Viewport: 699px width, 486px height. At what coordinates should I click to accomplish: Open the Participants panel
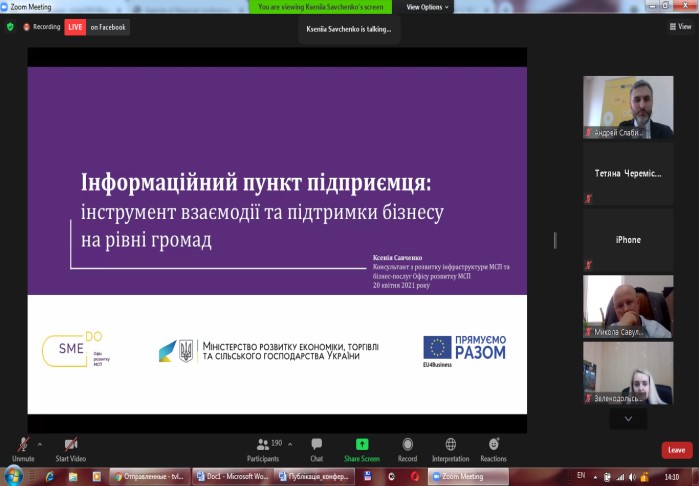tap(263, 449)
